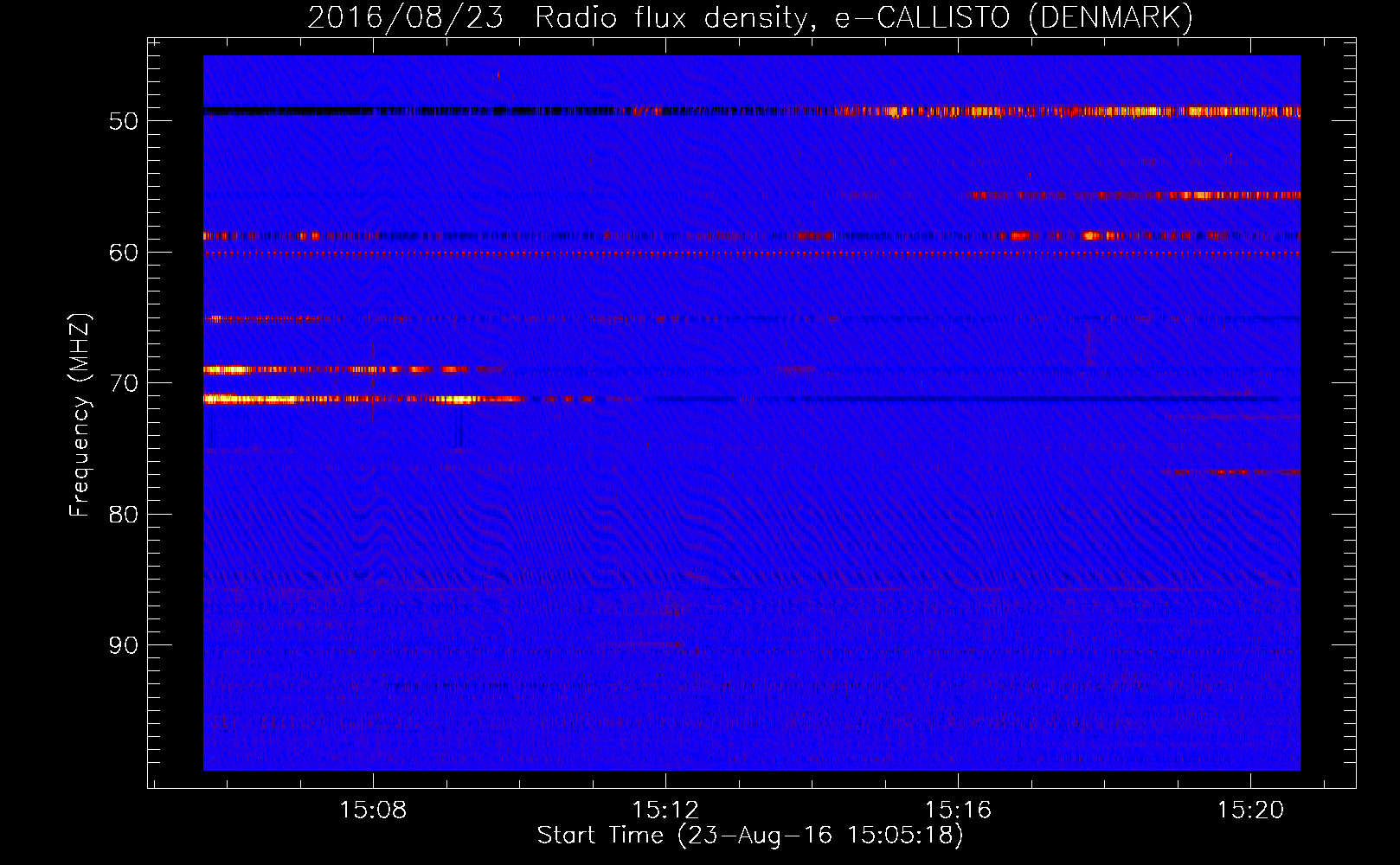Screen dimensions: 1400x865
Task: Click the 80 frequency tick label
Action: click(124, 515)
